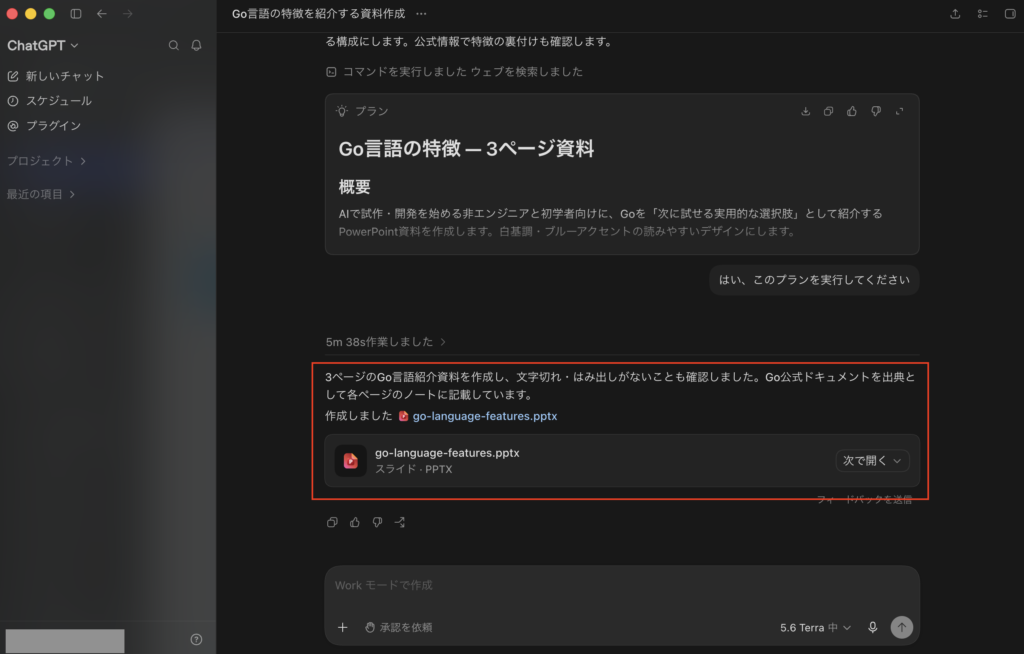Open the ChatGPT model switcher dropdown
Image resolution: width=1024 pixels, height=654 pixels.
[42, 45]
